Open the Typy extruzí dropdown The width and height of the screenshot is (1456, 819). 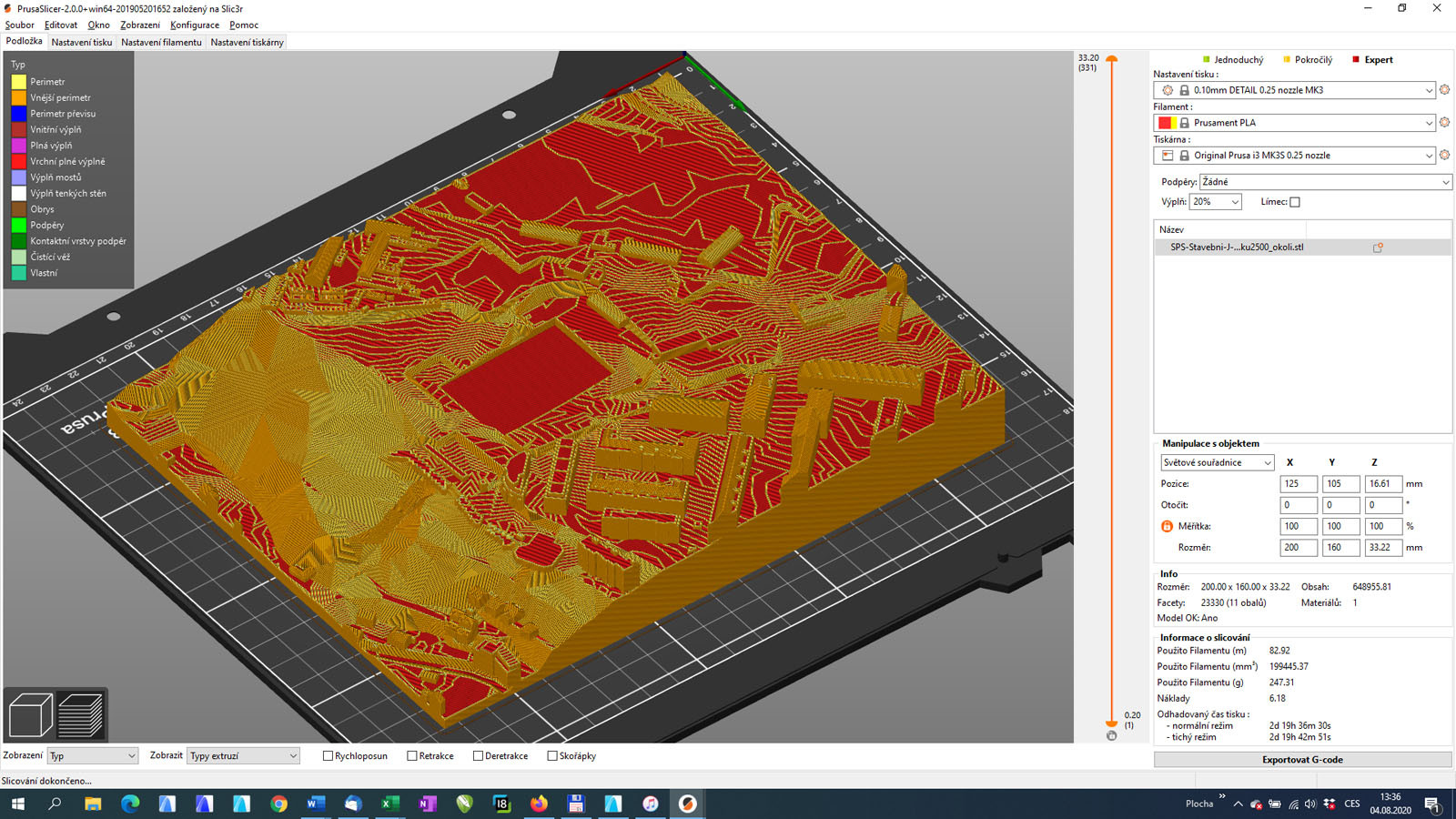pyautogui.click(x=243, y=756)
